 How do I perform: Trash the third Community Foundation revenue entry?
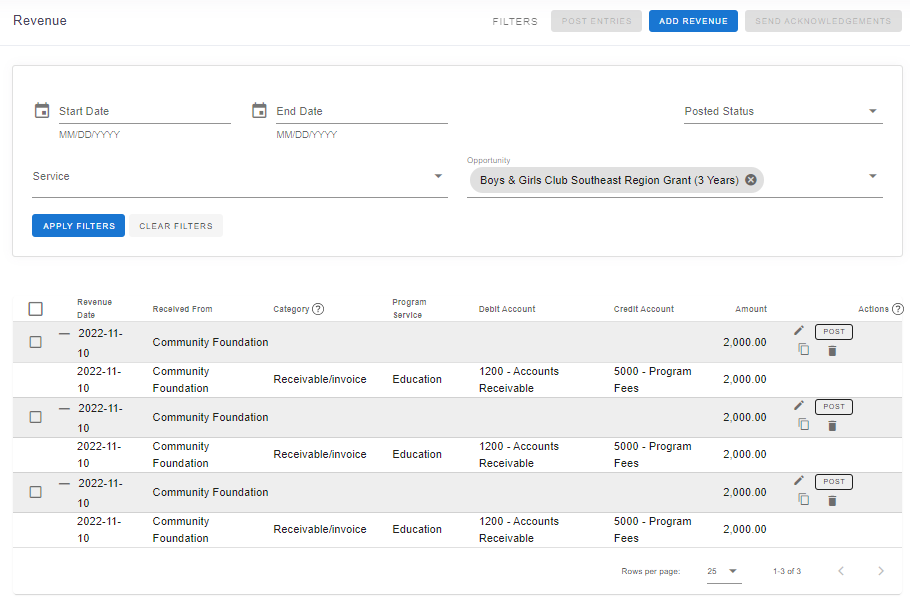tap(832, 500)
